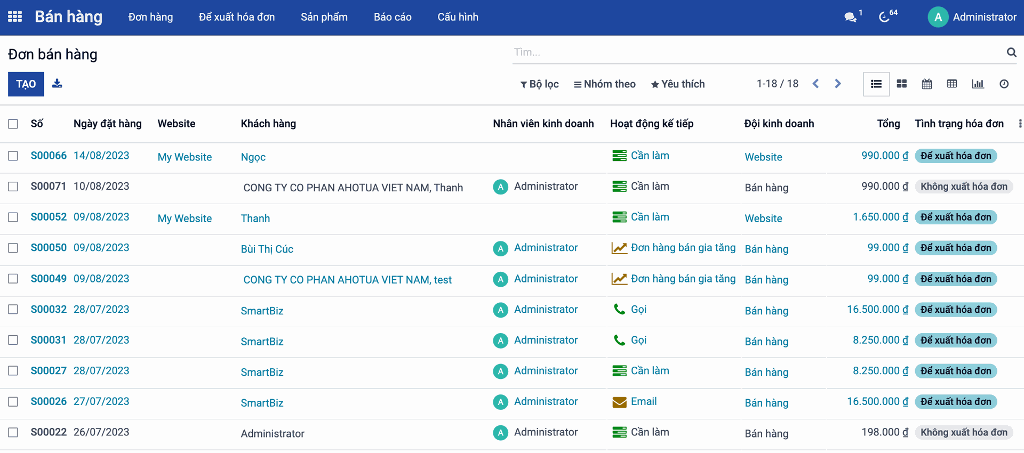Screen dimensions: 1024x453
Task: Click My Website link on S00066 row
Action: [x=185, y=157]
